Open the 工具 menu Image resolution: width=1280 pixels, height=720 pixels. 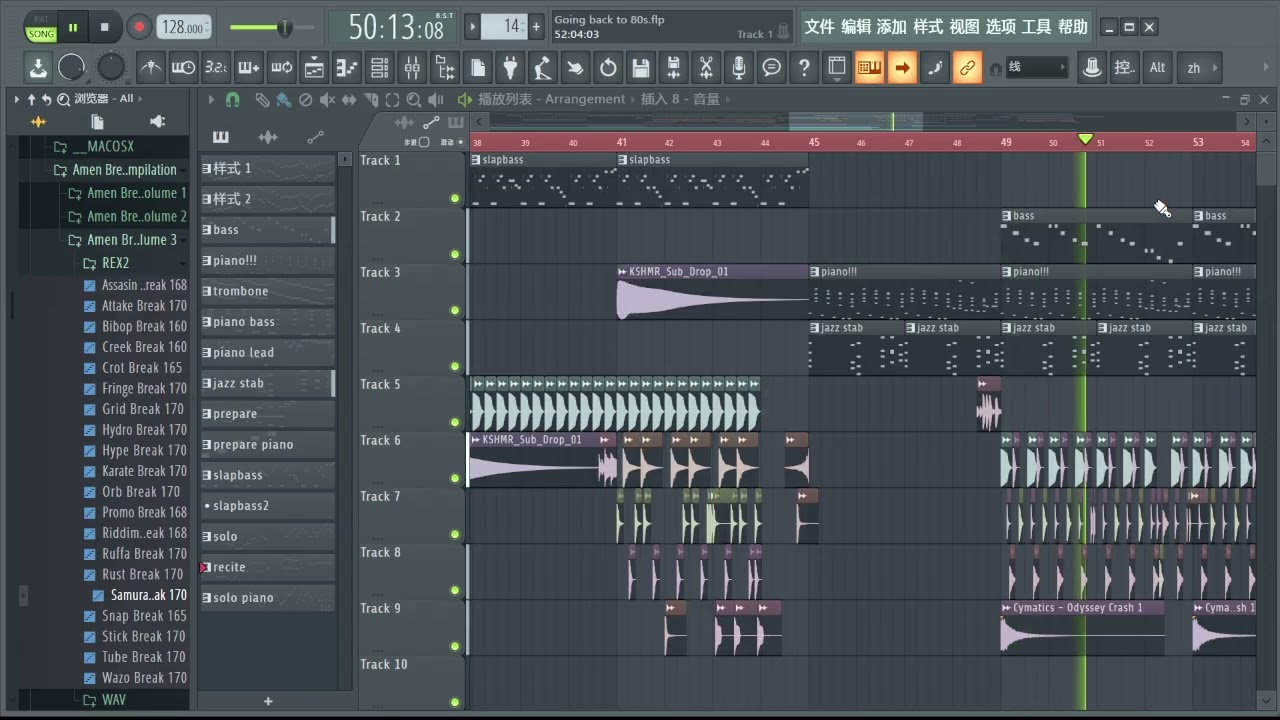pyautogui.click(x=1036, y=27)
